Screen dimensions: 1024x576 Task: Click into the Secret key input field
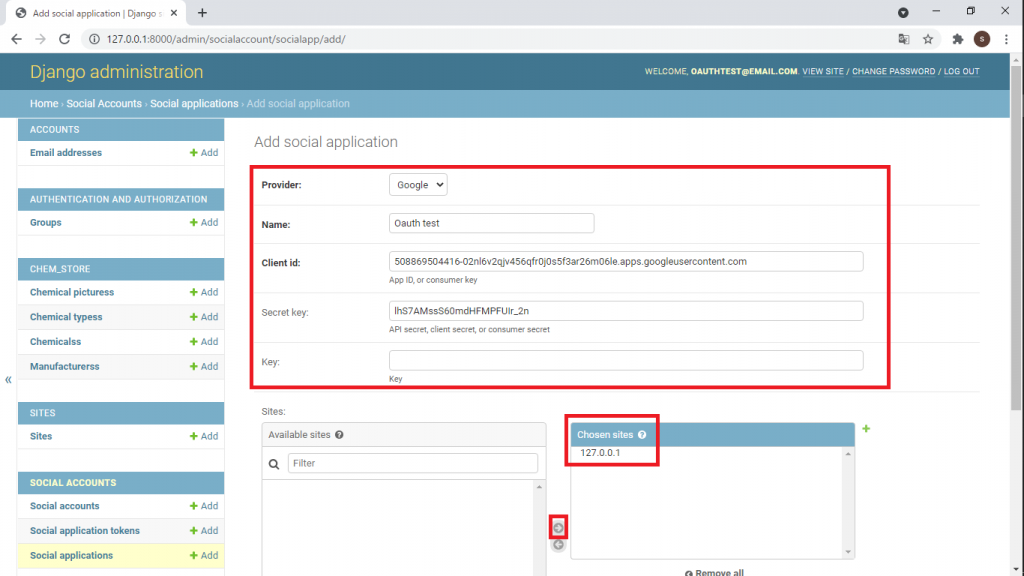pyautogui.click(x=625, y=311)
